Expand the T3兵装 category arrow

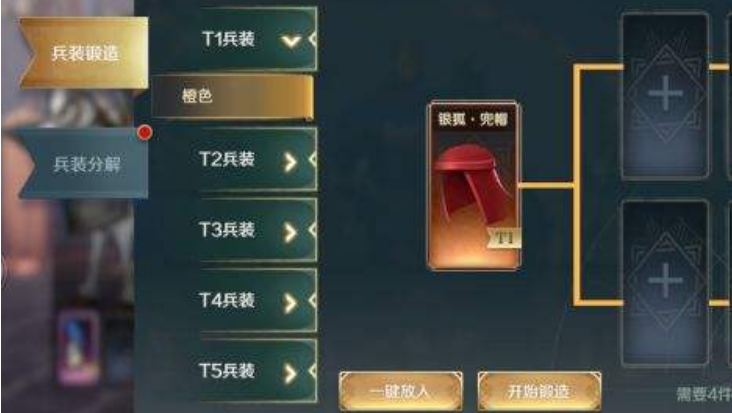pyautogui.click(x=290, y=232)
